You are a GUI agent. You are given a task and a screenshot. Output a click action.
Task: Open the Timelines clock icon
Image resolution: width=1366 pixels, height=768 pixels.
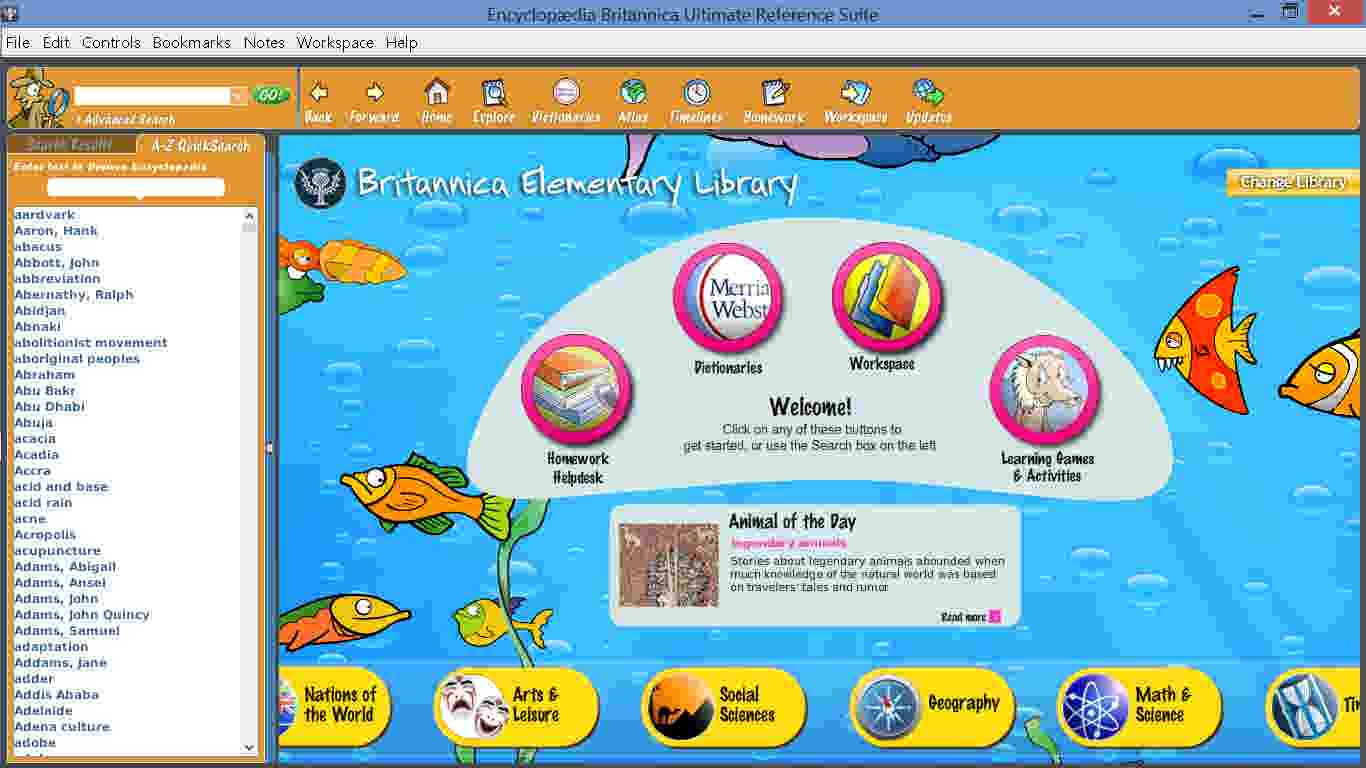(697, 94)
